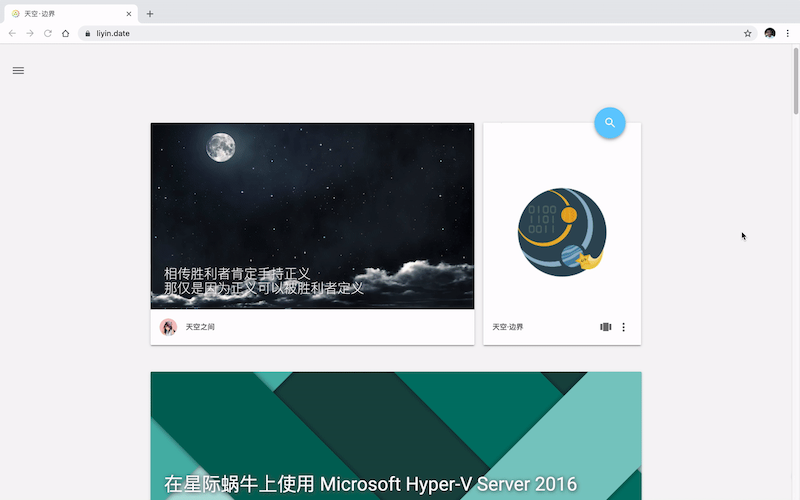
Task: Bookmark this page with the star
Action: (747, 33)
